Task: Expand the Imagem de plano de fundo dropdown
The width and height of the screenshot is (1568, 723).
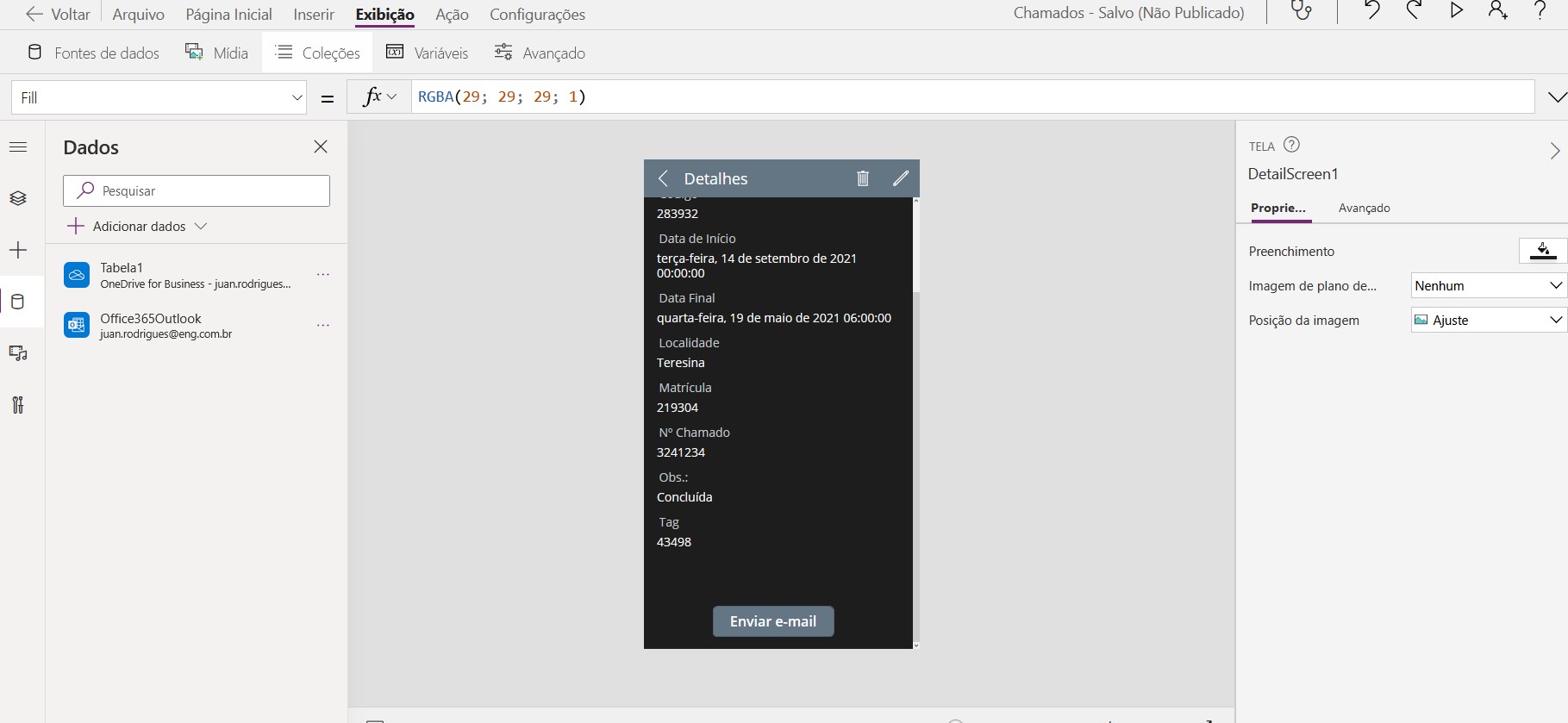Action: (1488, 285)
